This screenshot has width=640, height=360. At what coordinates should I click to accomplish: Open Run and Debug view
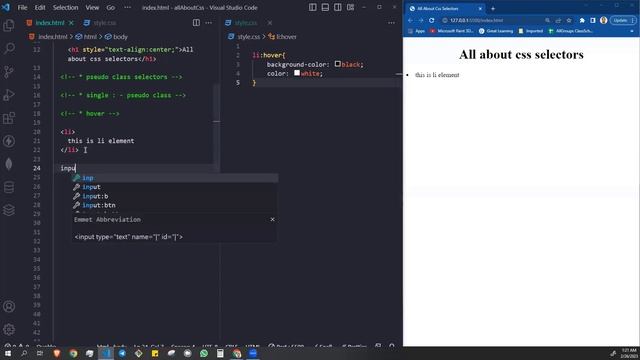(x=9, y=95)
